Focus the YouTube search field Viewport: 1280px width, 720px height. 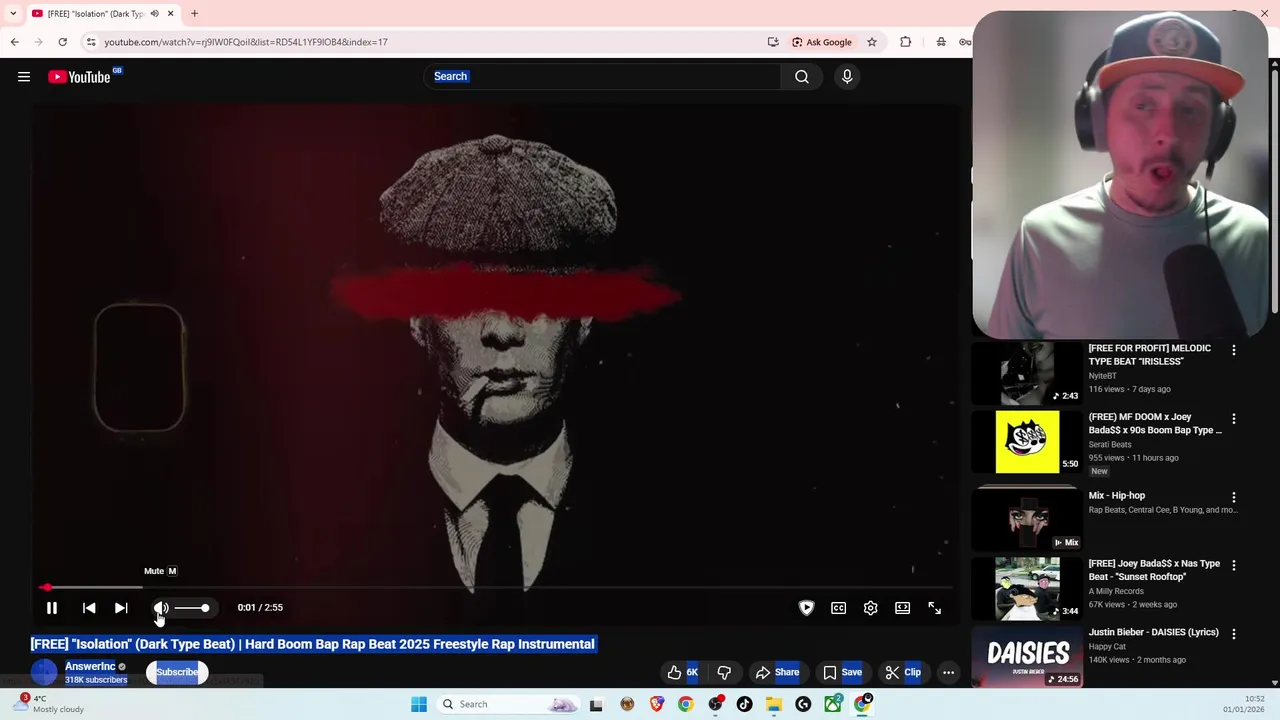pos(603,77)
